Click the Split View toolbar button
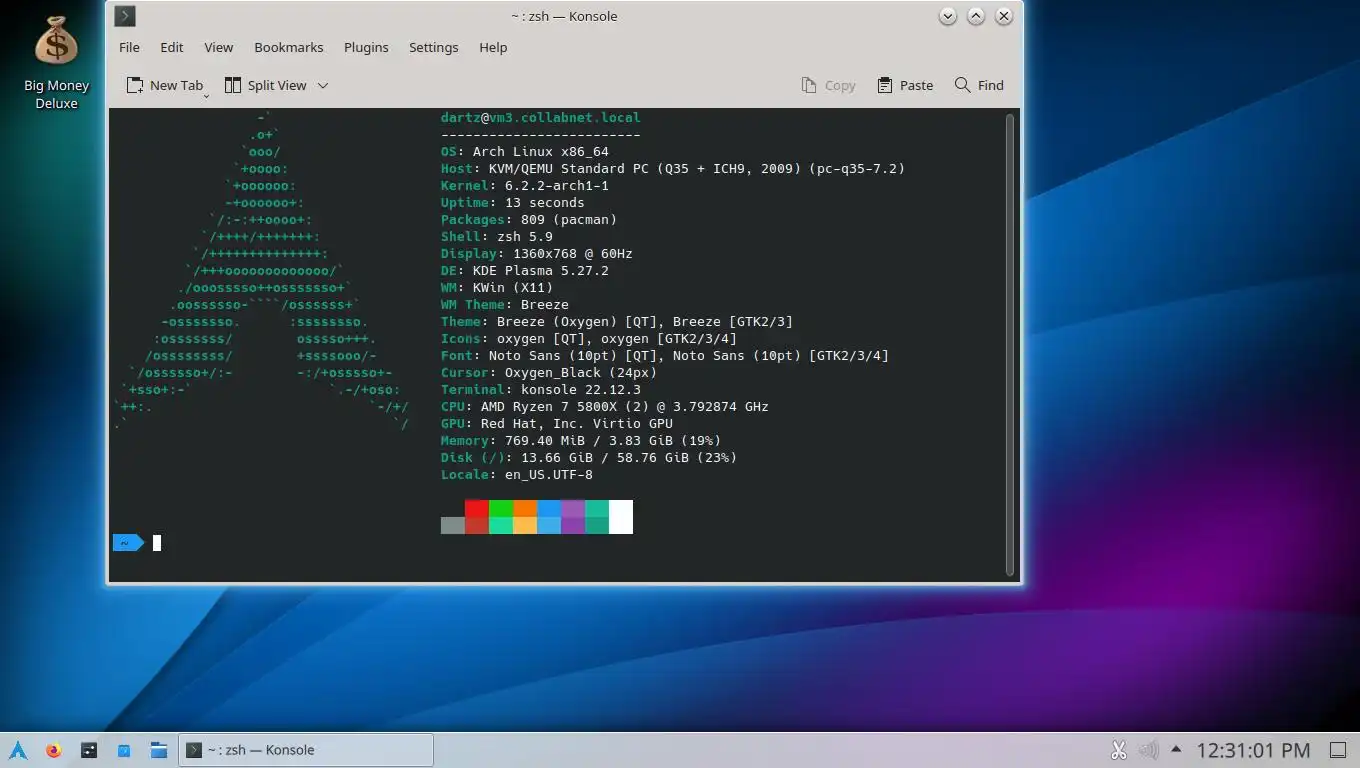 click(266, 85)
